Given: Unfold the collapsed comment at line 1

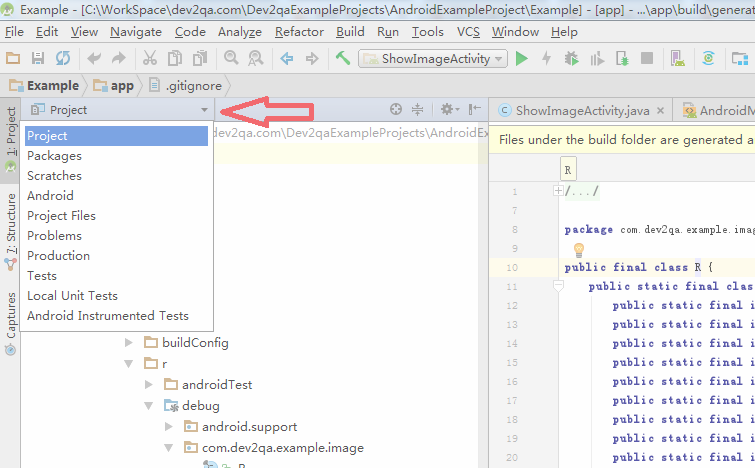Looking at the screenshot, I should (x=558, y=191).
